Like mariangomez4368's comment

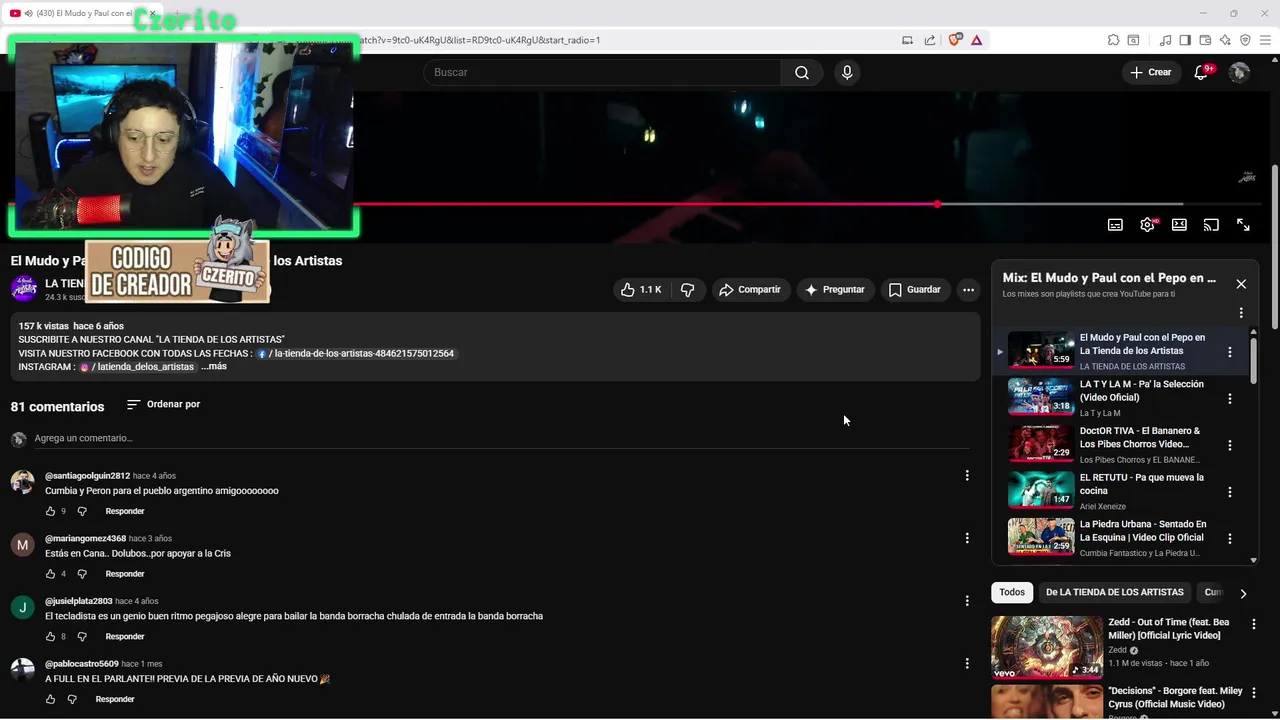[x=50, y=574]
